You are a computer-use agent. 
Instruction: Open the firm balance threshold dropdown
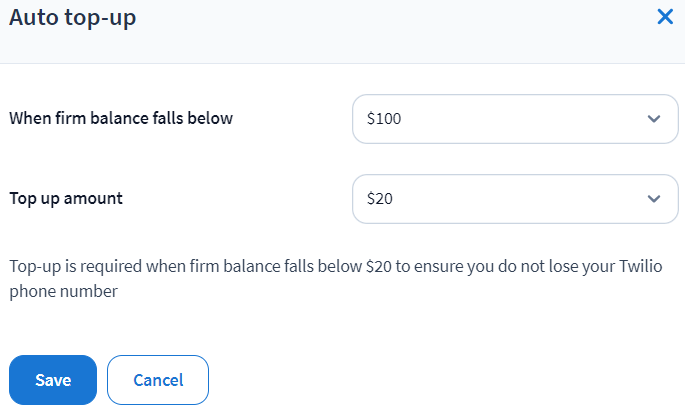click(508, 119)
